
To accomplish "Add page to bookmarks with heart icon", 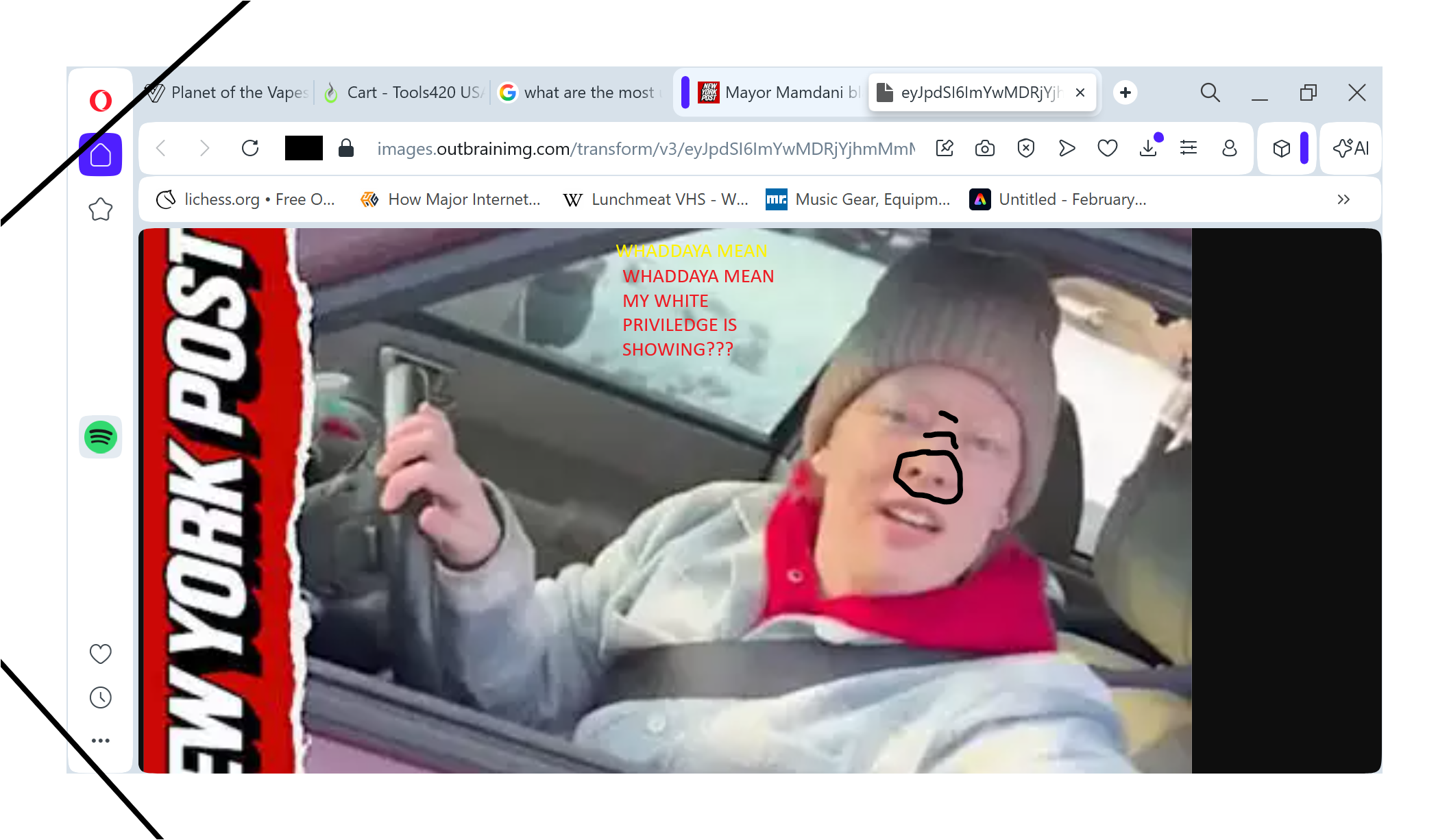I will tap(1107, 148).
